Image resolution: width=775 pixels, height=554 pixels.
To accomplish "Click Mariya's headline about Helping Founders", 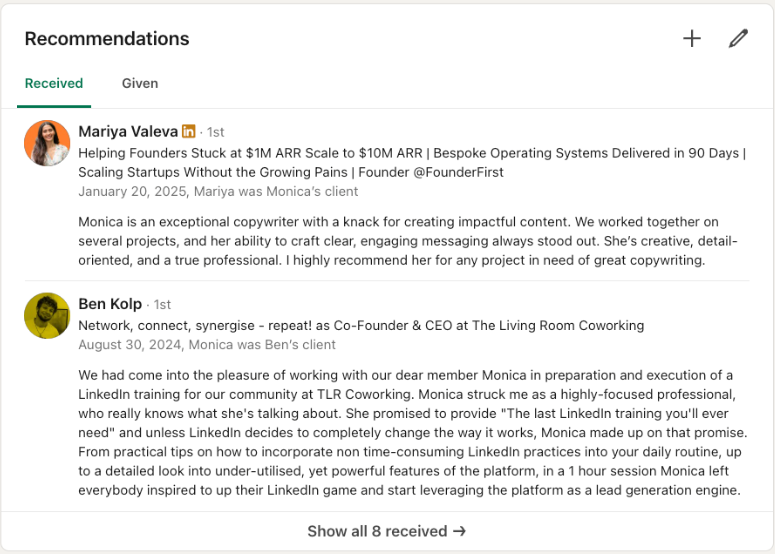I will [411, 154].
